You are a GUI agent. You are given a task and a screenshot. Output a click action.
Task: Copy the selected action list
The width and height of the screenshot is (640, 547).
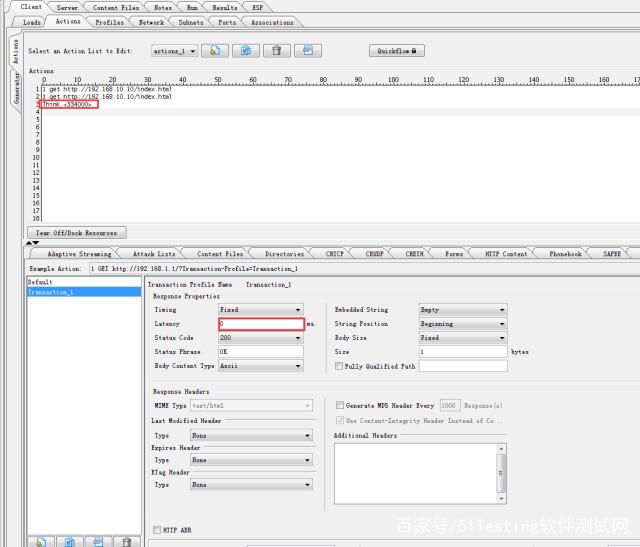point(246,51)
